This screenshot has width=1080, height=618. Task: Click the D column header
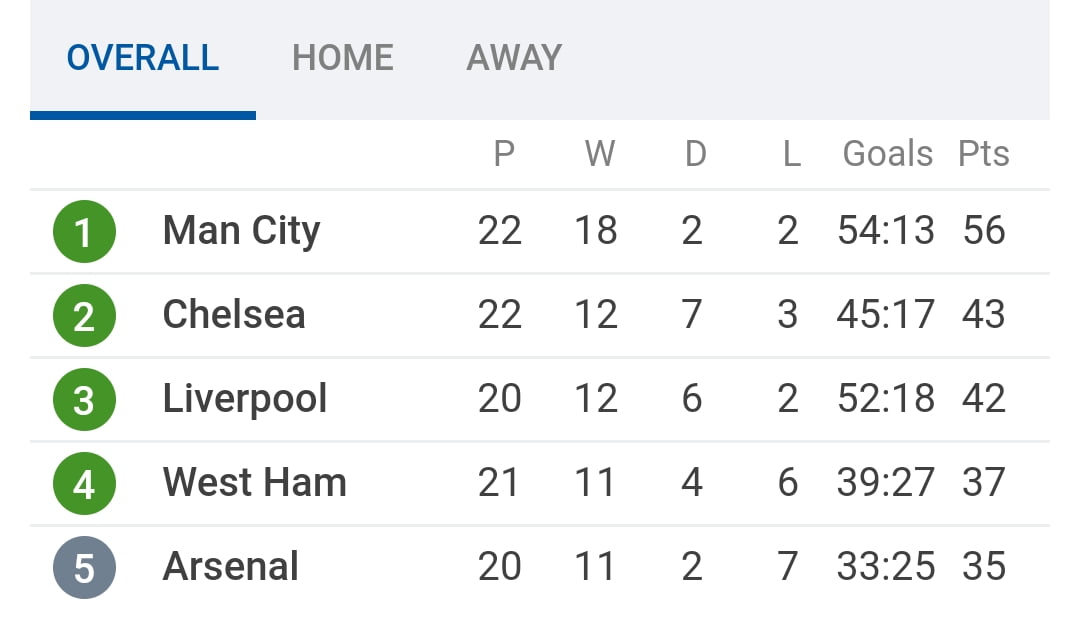pos(695,154)
